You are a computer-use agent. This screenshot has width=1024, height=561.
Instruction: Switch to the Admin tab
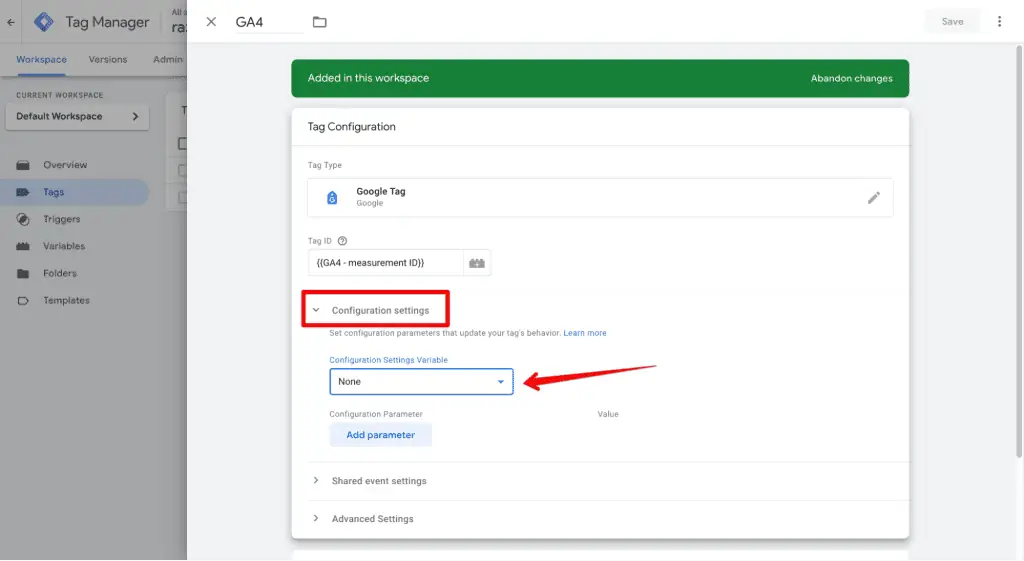pyautogui.click(x=168, y=59)
